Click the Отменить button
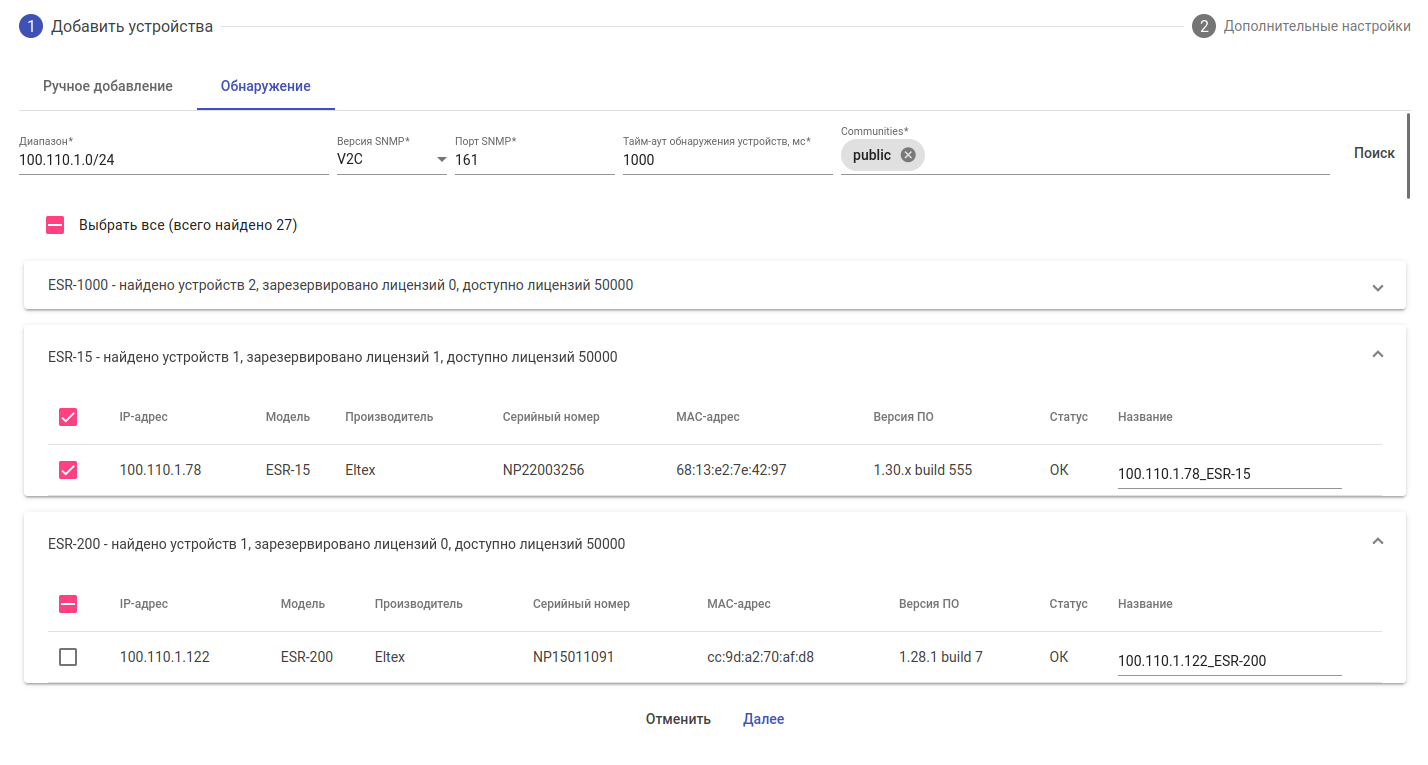This screenshot has width=1428, height=765. pos(678,719)
